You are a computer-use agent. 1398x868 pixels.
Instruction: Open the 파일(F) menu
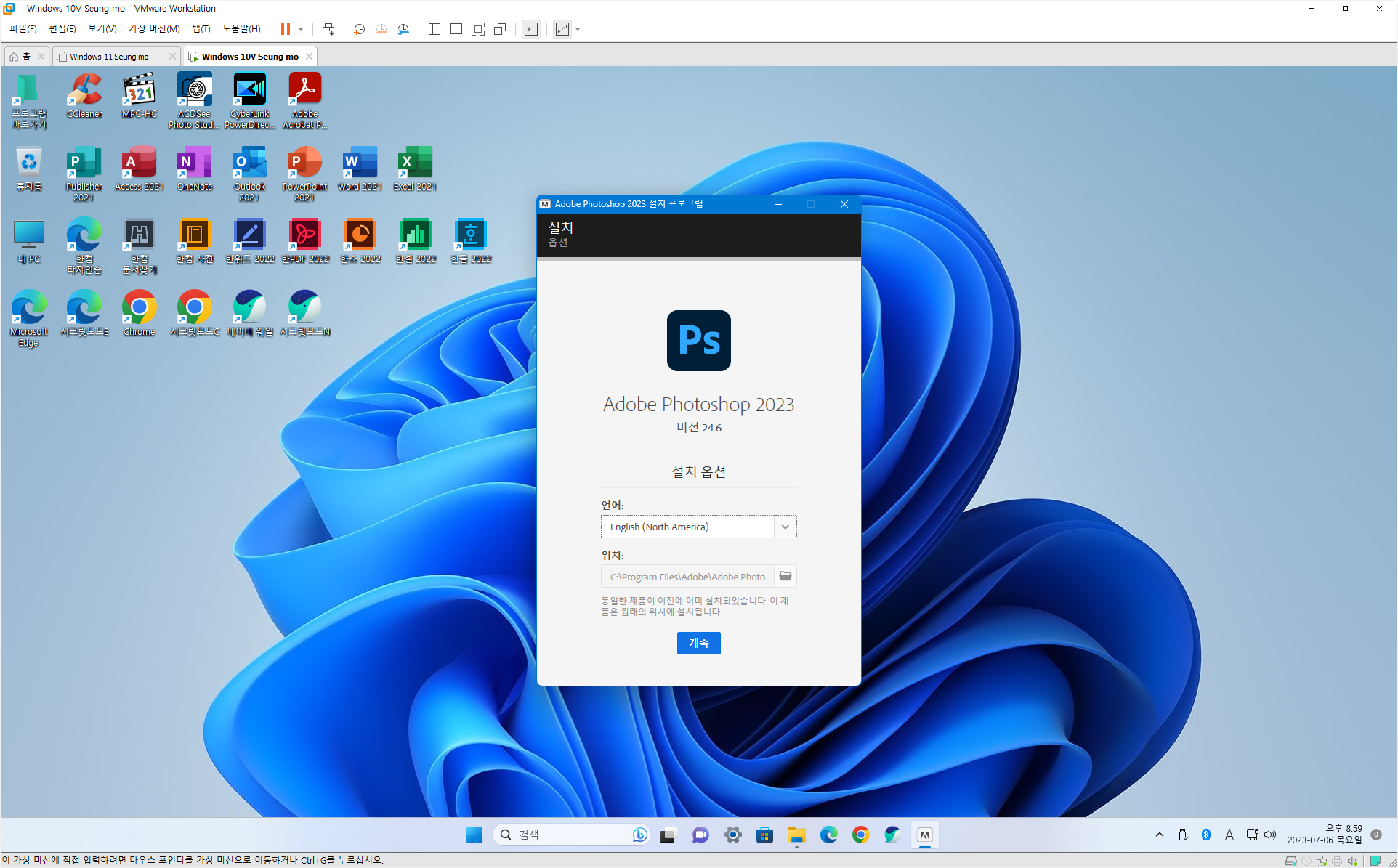pyautogui.click(x=23, y=29)
